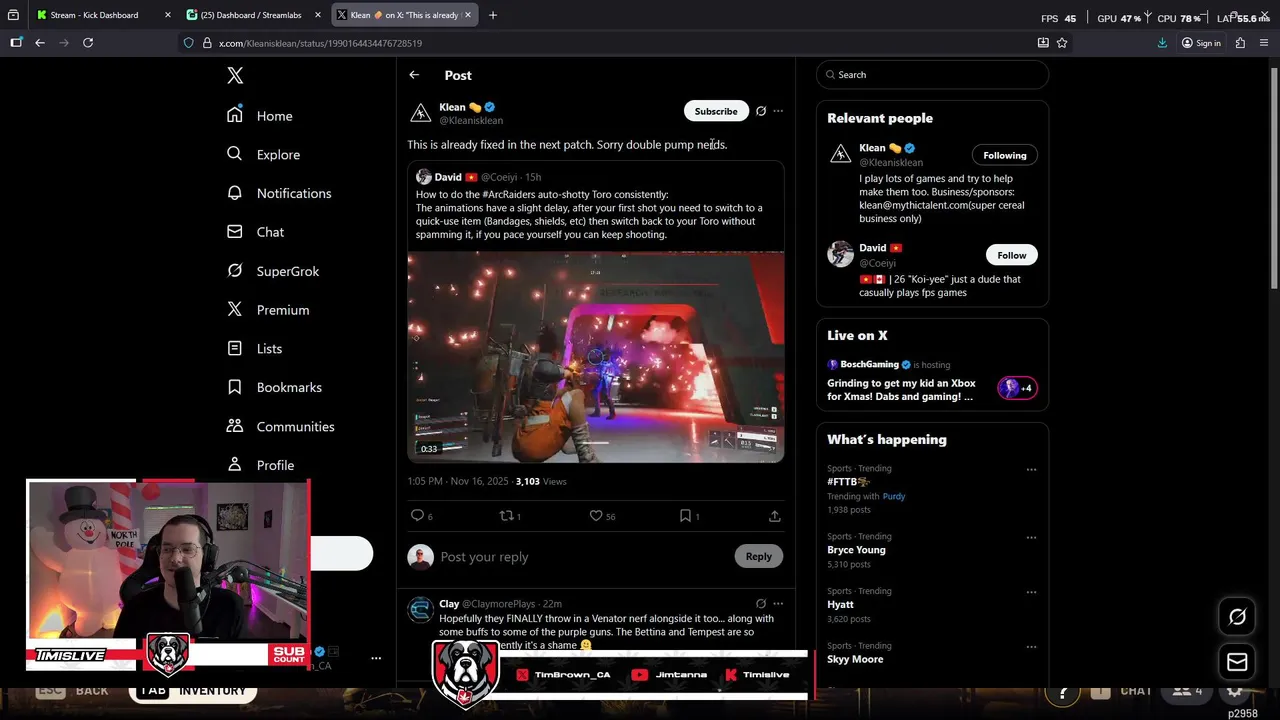The height and width of the screenshot is (720, 1280).
Task: Click the Search box on X
Action: (x=932, y=75)
